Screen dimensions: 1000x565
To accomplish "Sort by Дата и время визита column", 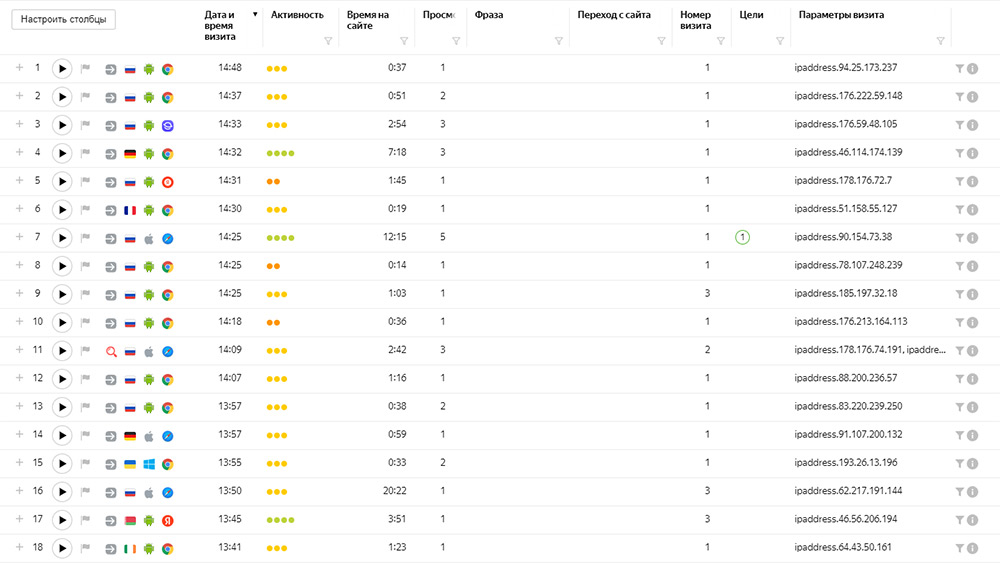I will coord(220,26).
